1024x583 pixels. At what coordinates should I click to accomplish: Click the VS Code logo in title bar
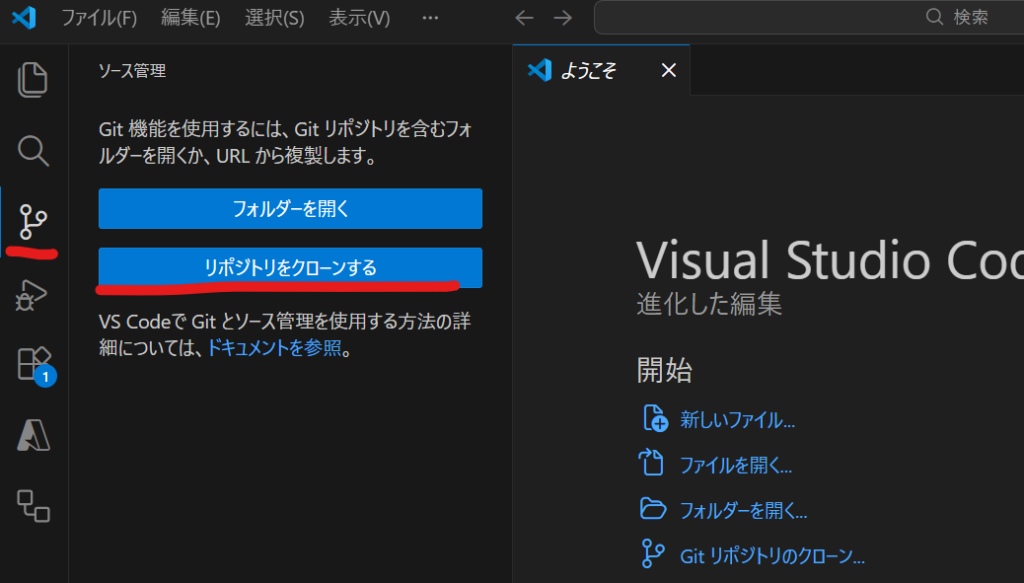[x=24, y=17]
